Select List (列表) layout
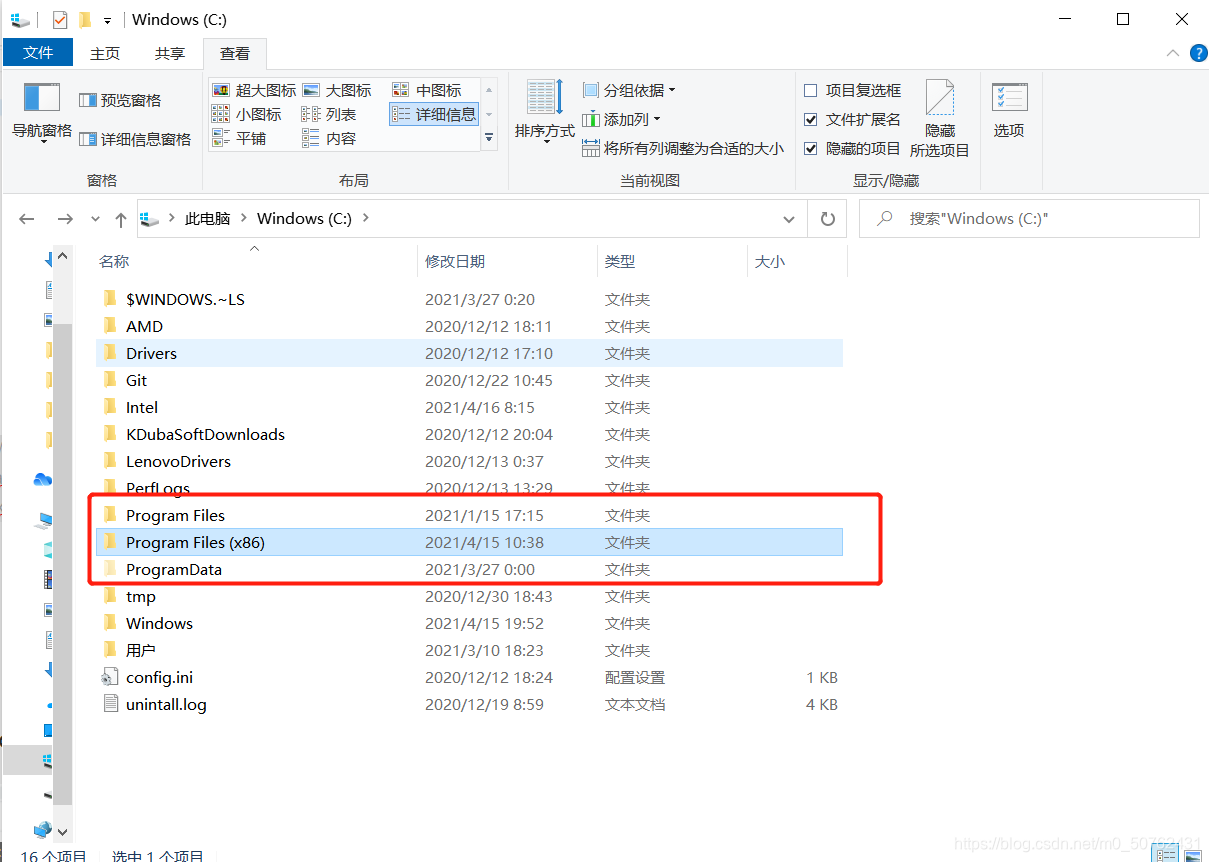Screen dimensions: 1209x862 click(x=330, y=114)
